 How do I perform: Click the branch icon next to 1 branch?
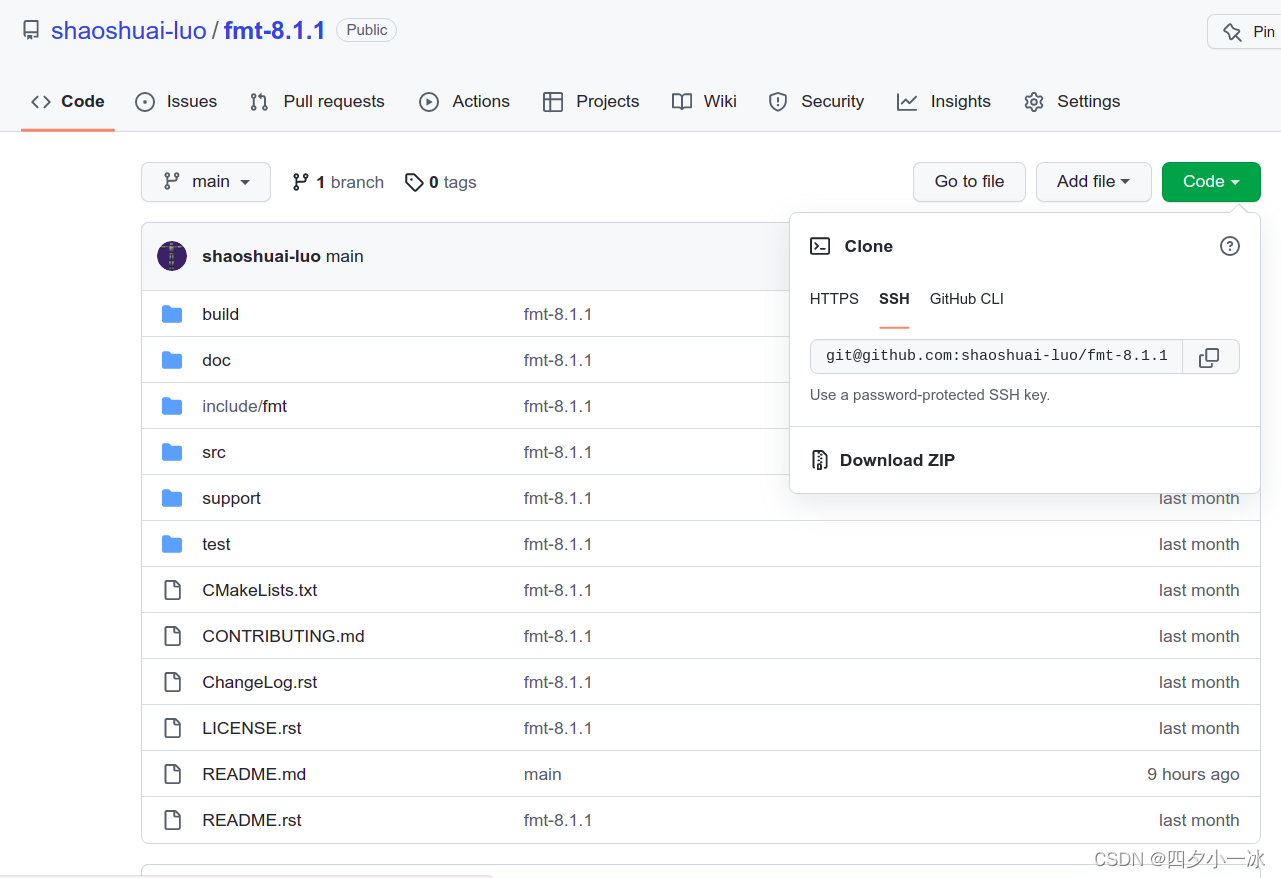click(x=300, y=182)
